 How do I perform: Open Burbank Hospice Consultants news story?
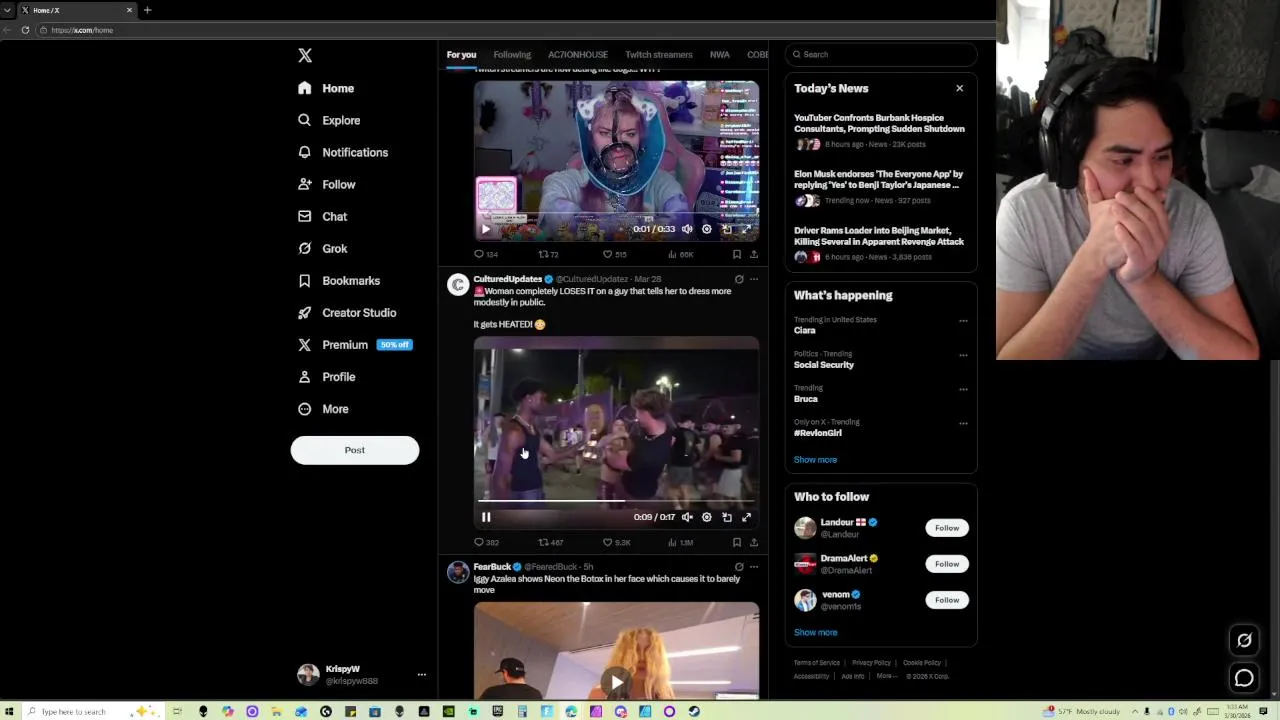(x=880, y=130)
